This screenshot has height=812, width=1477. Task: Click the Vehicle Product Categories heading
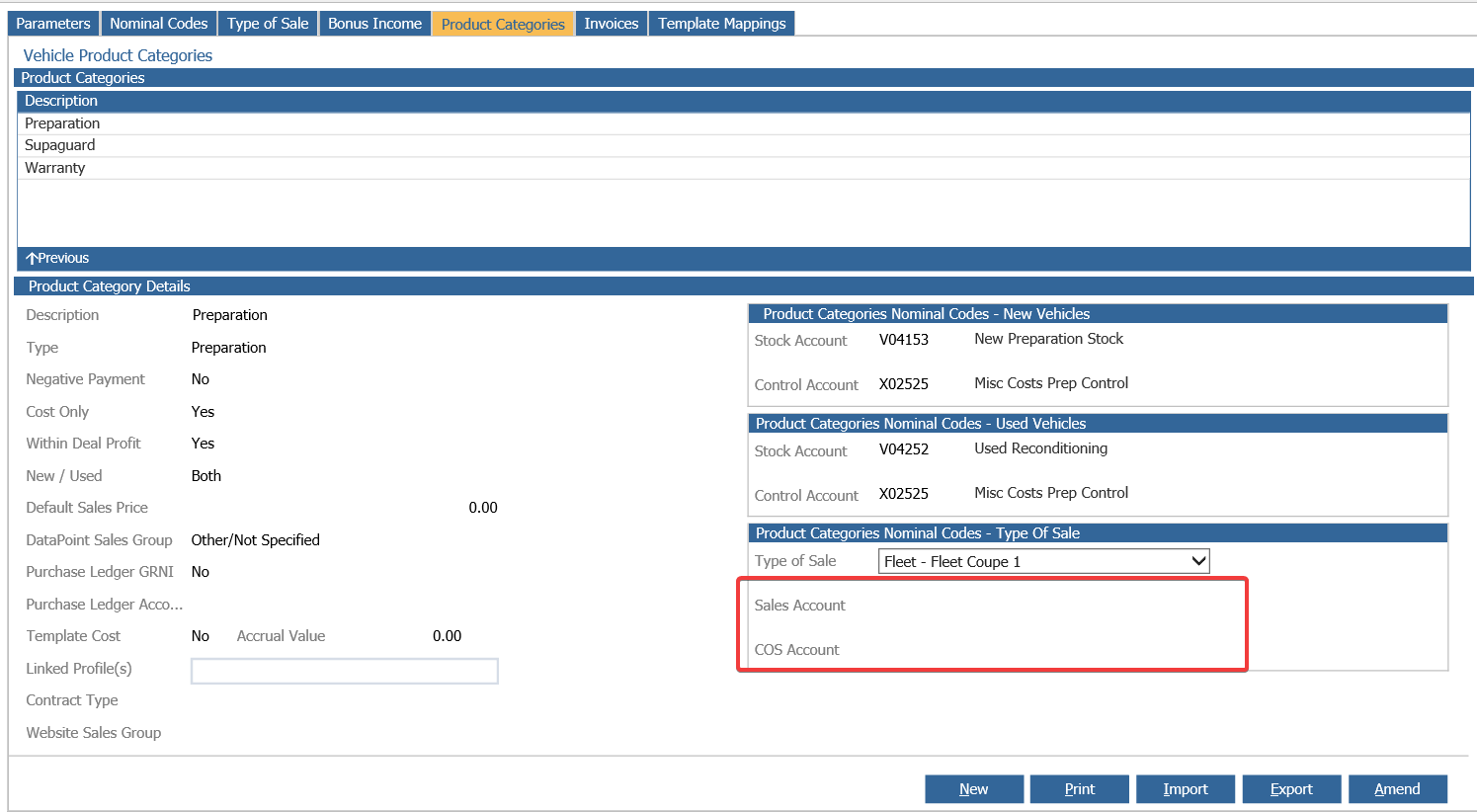click(x=118, y=56)
